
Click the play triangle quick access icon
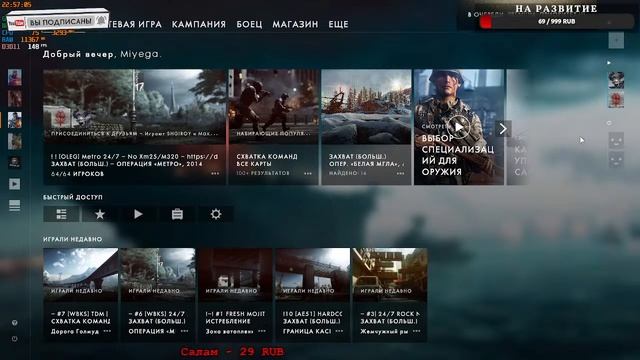(138, 214)
